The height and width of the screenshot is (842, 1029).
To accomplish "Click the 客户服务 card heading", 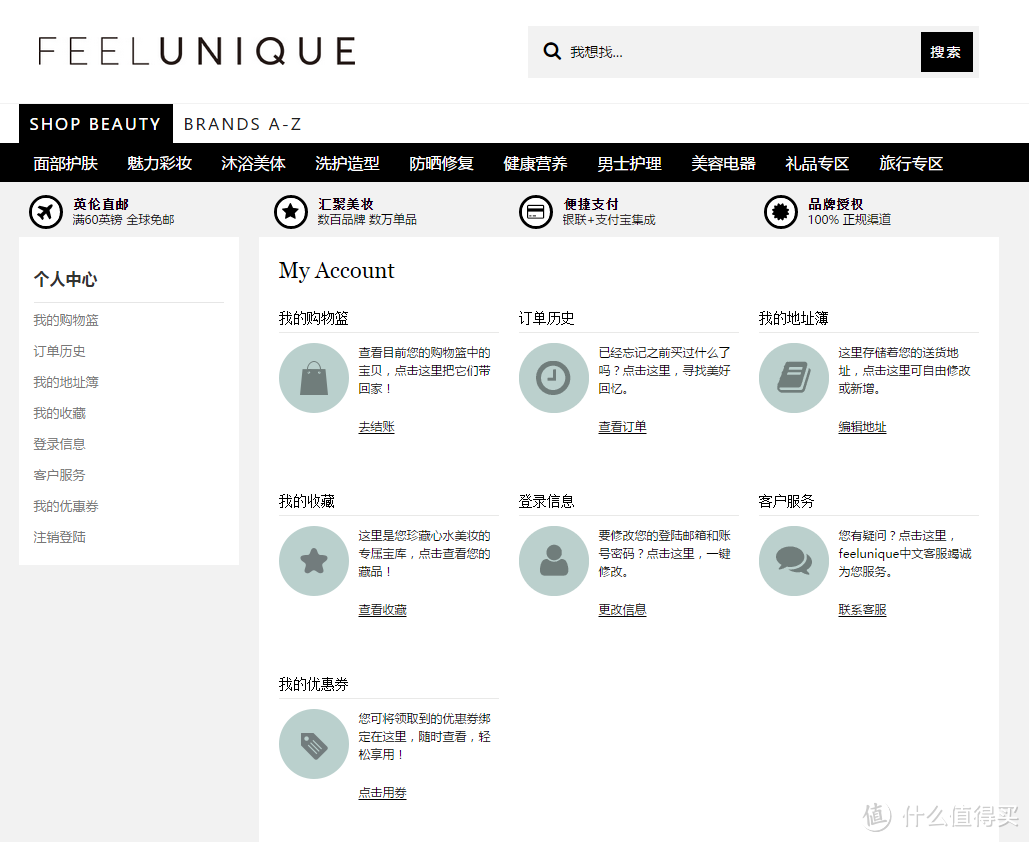I will [x=786, y=501].
